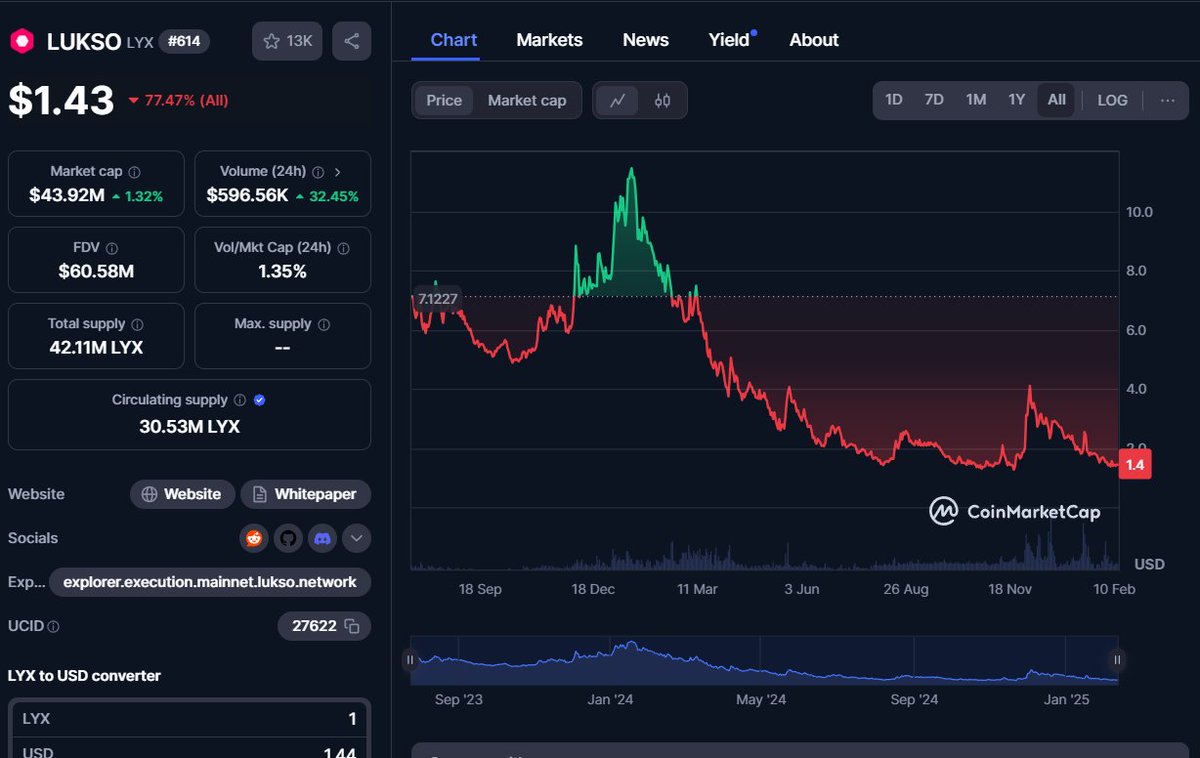Set chart range to 1Y
Image resolution: width=1200 pixels, height=758 pixels.
coord(1016,100)
